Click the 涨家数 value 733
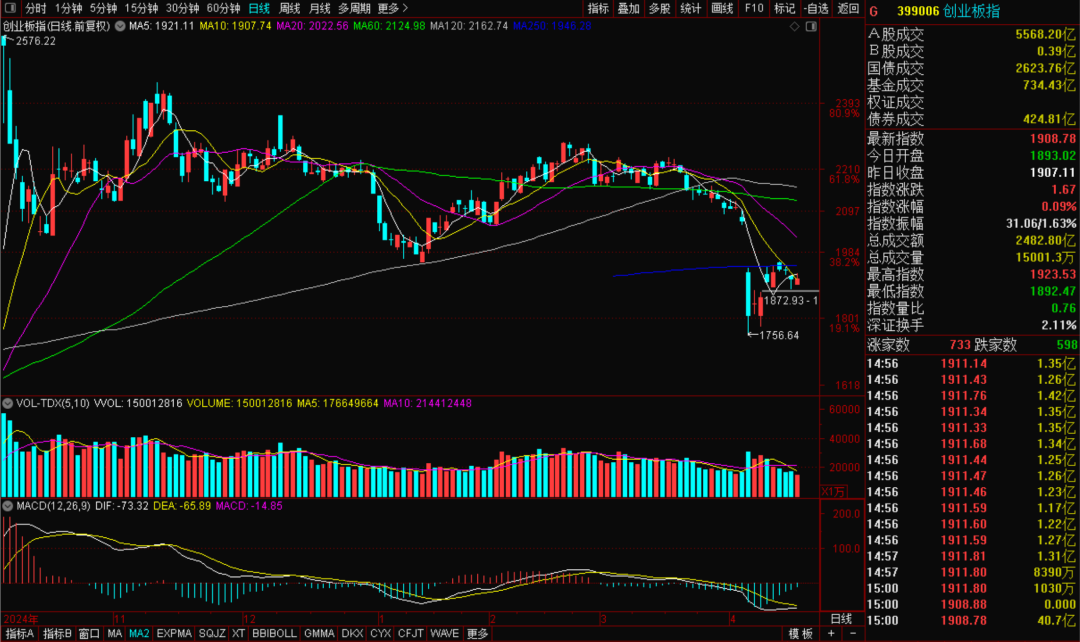The image size is (1080, 642). click(959, 345)
